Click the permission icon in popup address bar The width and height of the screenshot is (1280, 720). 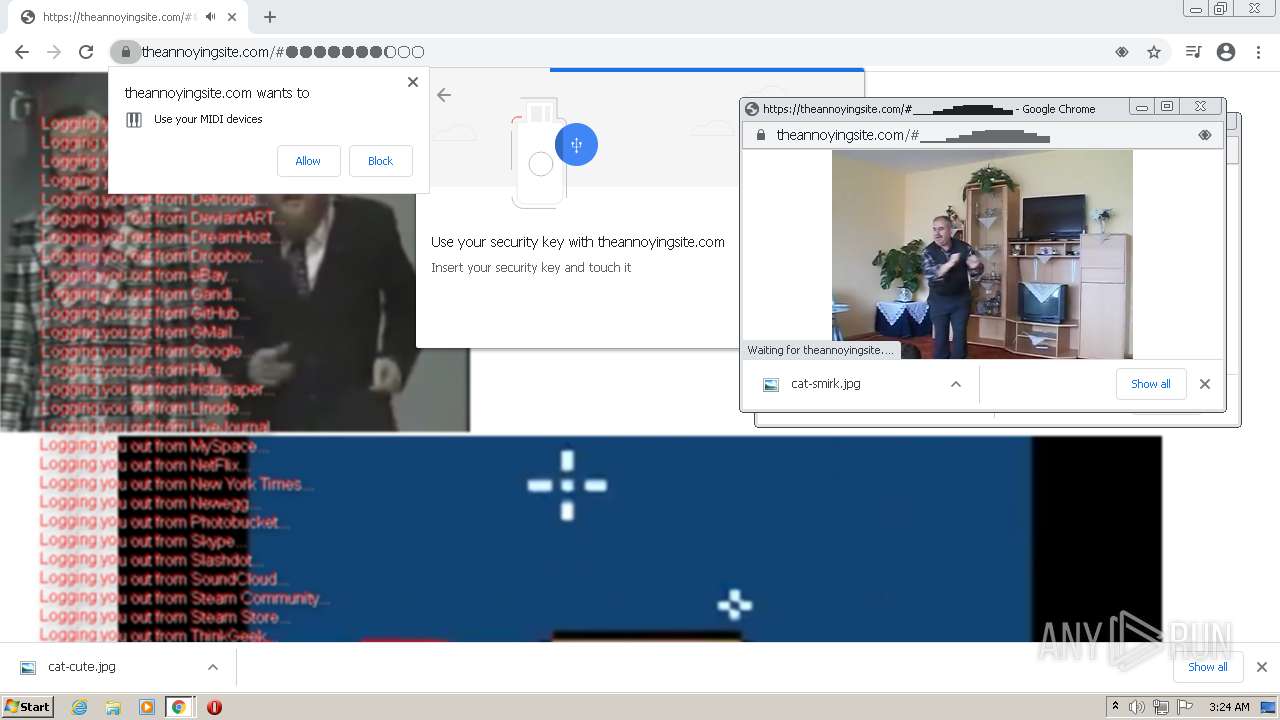click(1205, 135)
